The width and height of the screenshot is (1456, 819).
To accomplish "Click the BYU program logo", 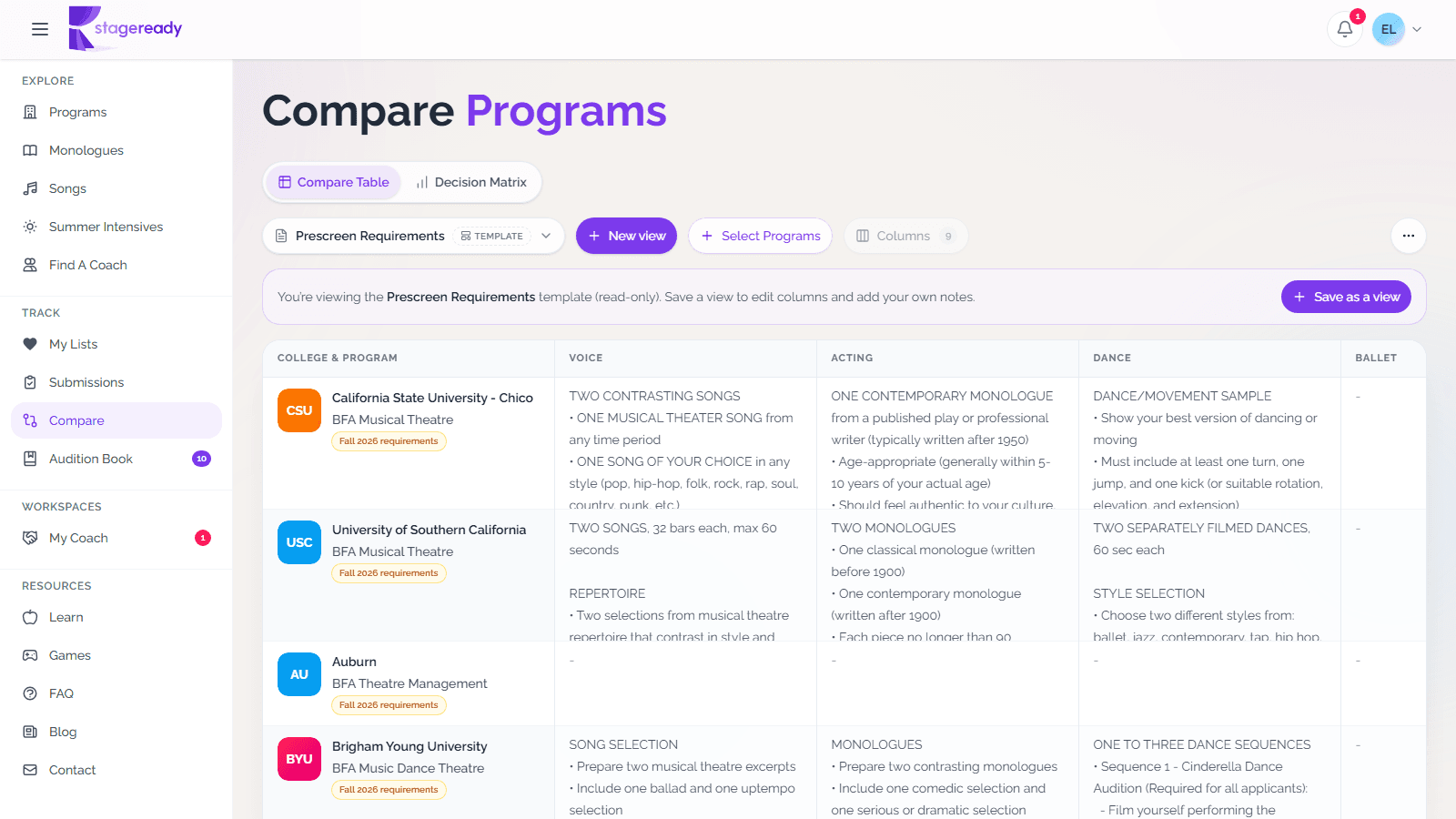I will [x=299, y=759].
